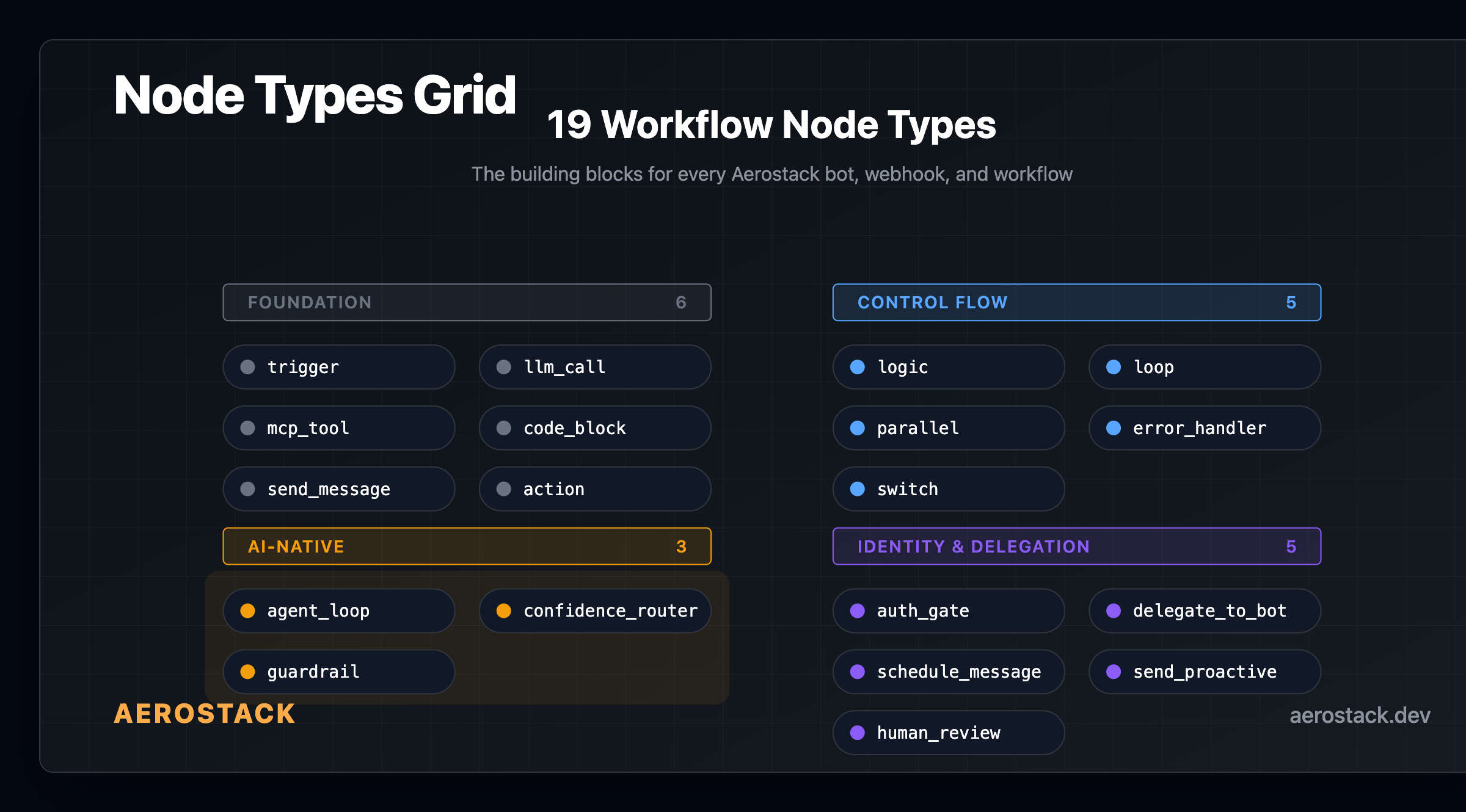1466x812 pixels.
Task: Select the llm_call node pill
Action: click(x=594, y=367)
